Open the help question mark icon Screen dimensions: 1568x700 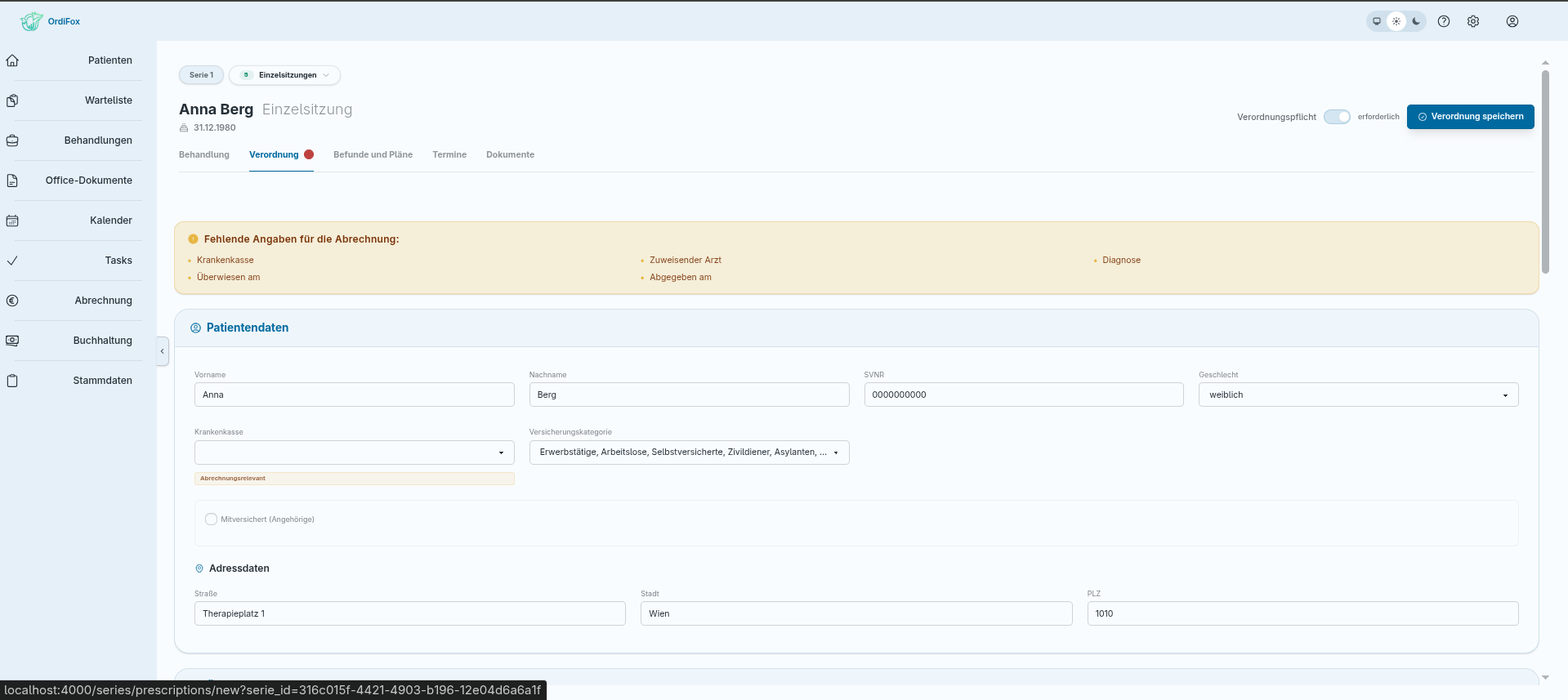point(1444,22)
